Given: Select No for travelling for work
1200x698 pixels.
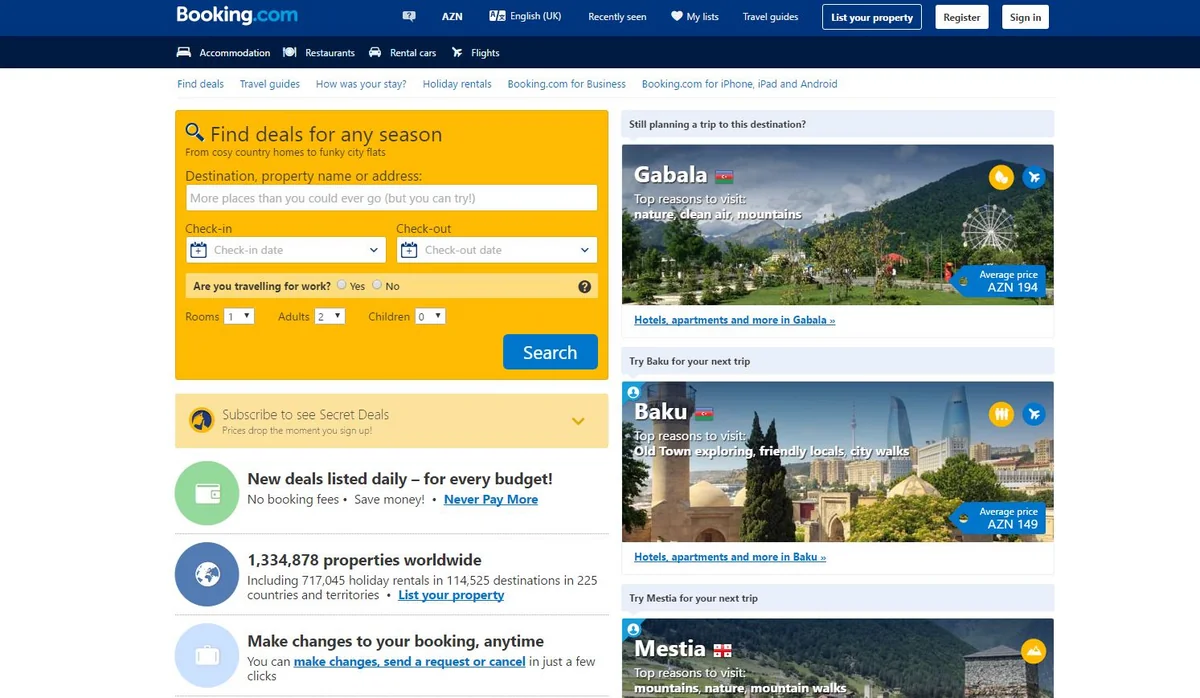Looking at the screenshot, I should 377,285.
